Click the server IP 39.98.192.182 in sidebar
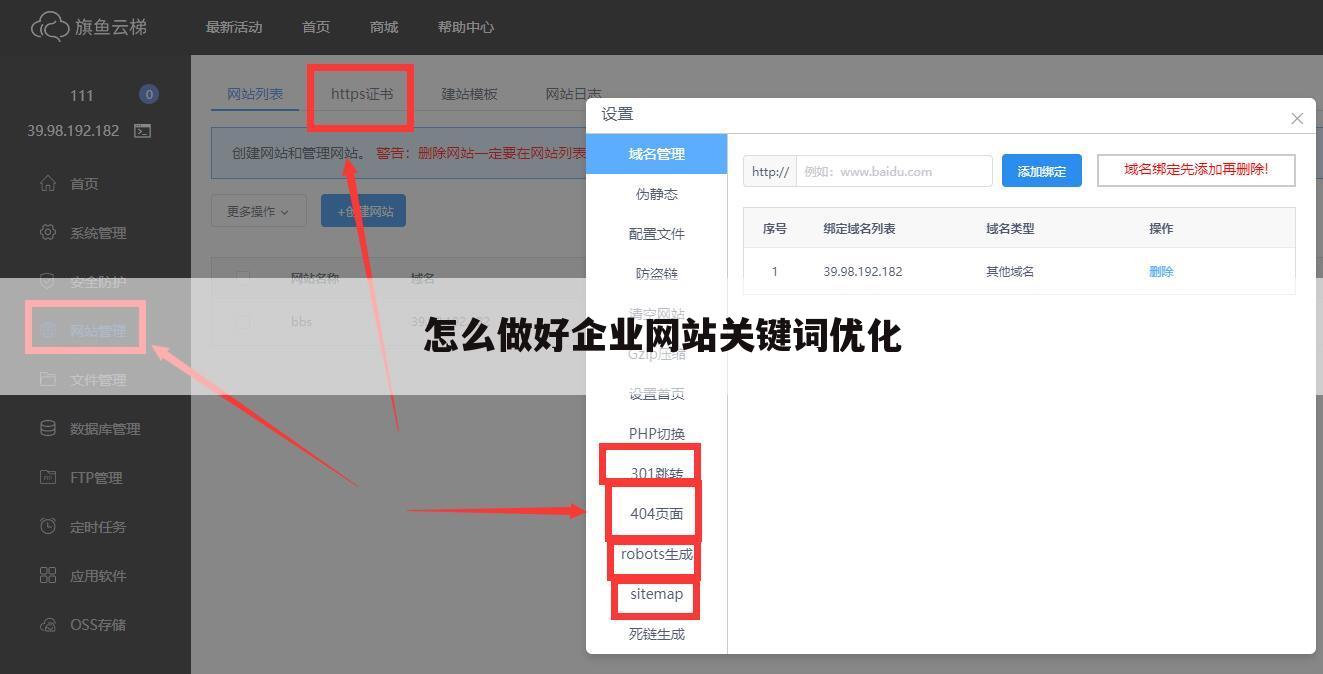The image size is (1323, 674). [73, 131]
